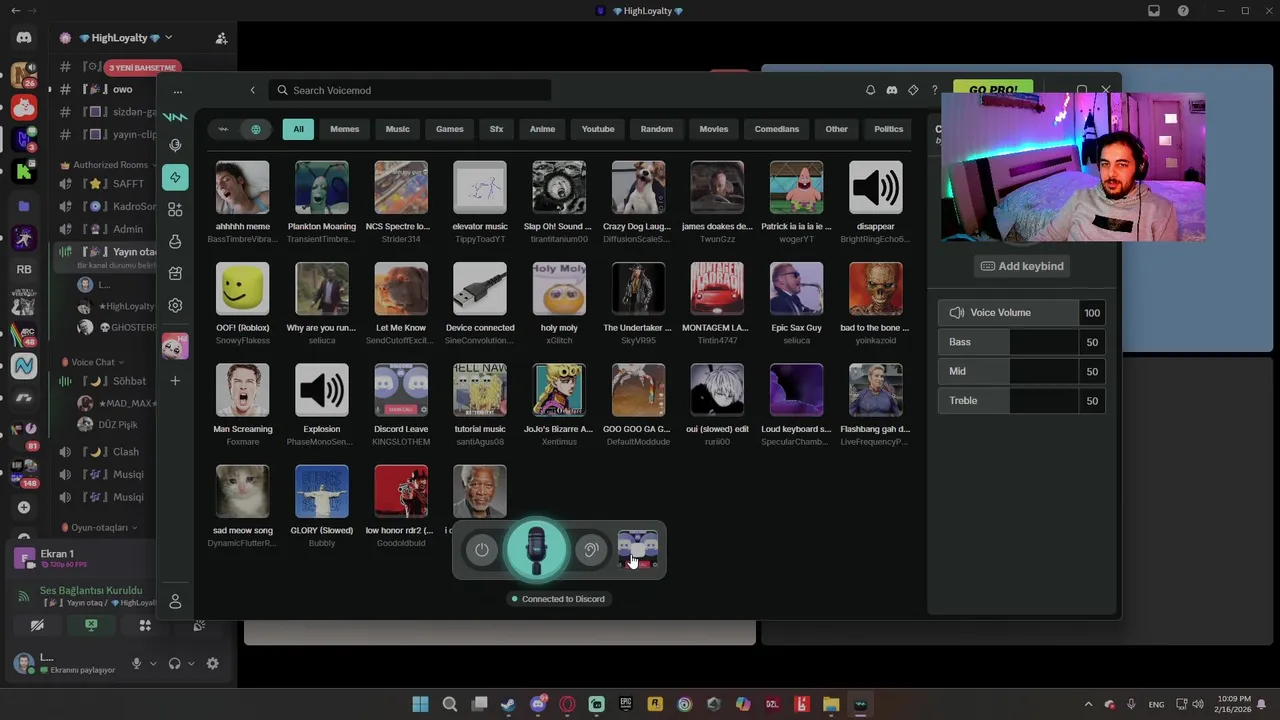1280x720 pixels.
Task: Open Discord home direct messages icon
Action: [x=24, y=38]
